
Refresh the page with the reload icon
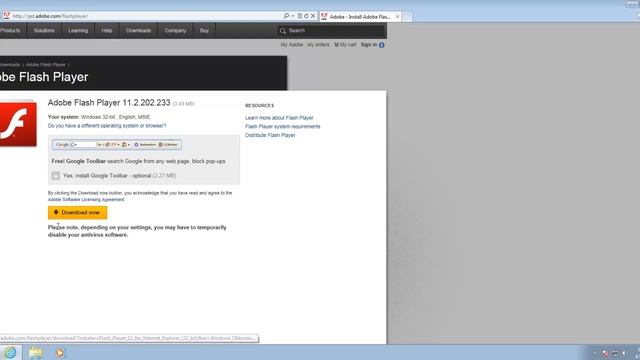click(x=306, y=16)
